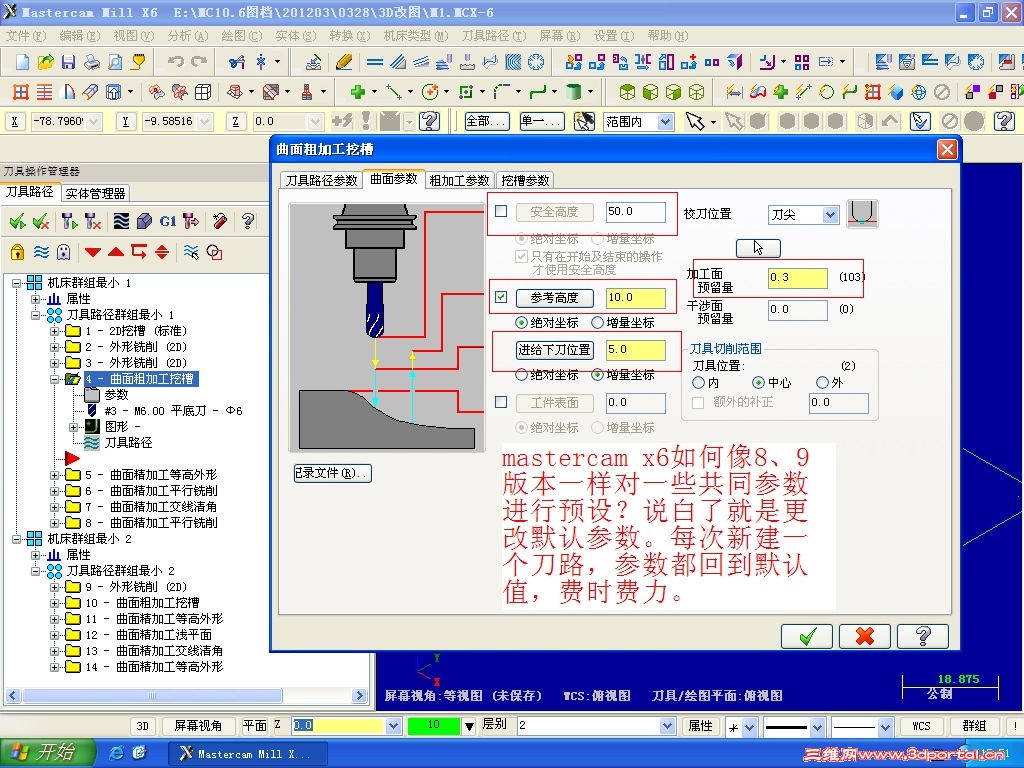Move insert arrow up red triangle icon
The image size is (1024, 768).
click(116, 252)
